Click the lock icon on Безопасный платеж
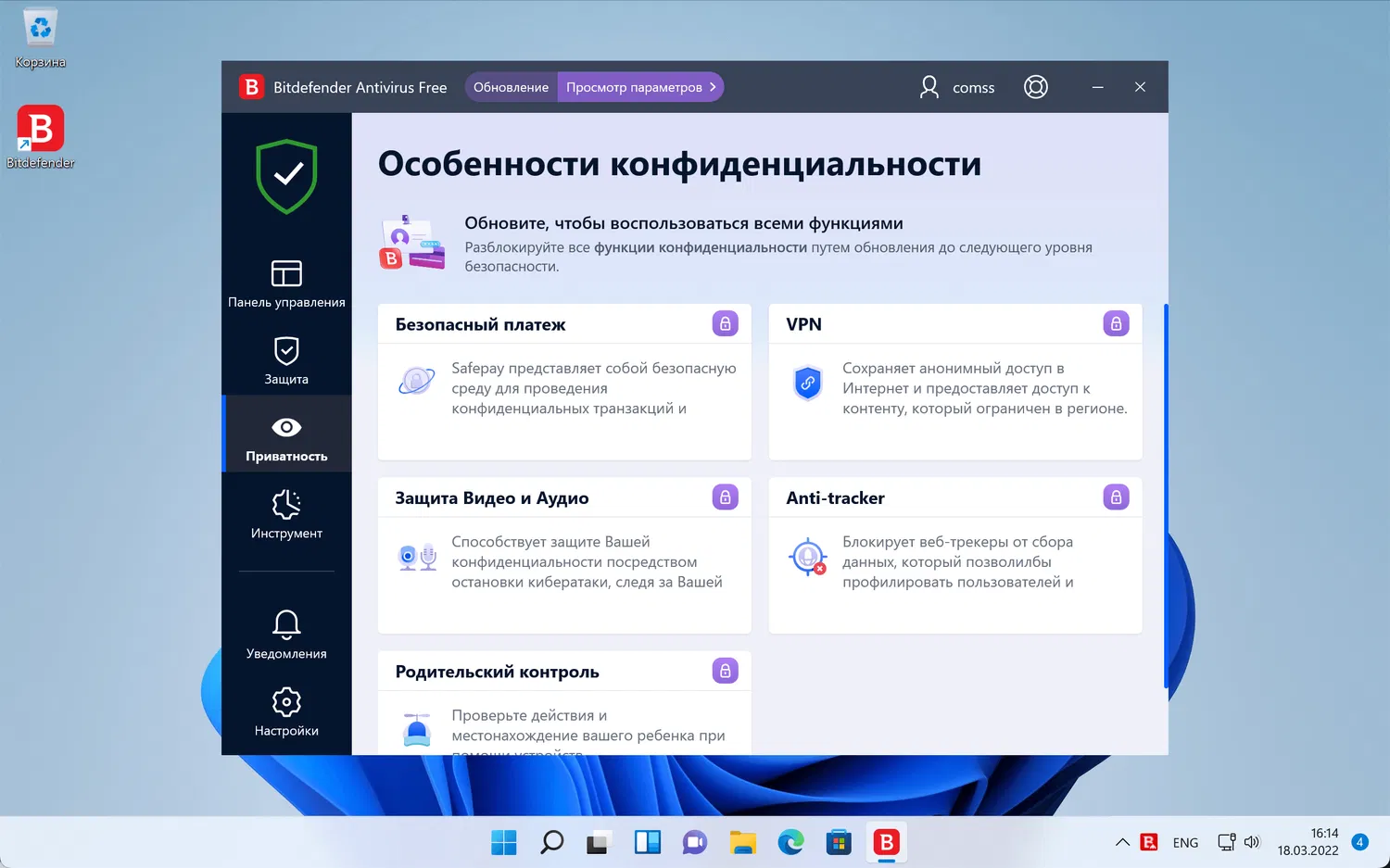The image size is (1390, 868). tap(726, 323)
